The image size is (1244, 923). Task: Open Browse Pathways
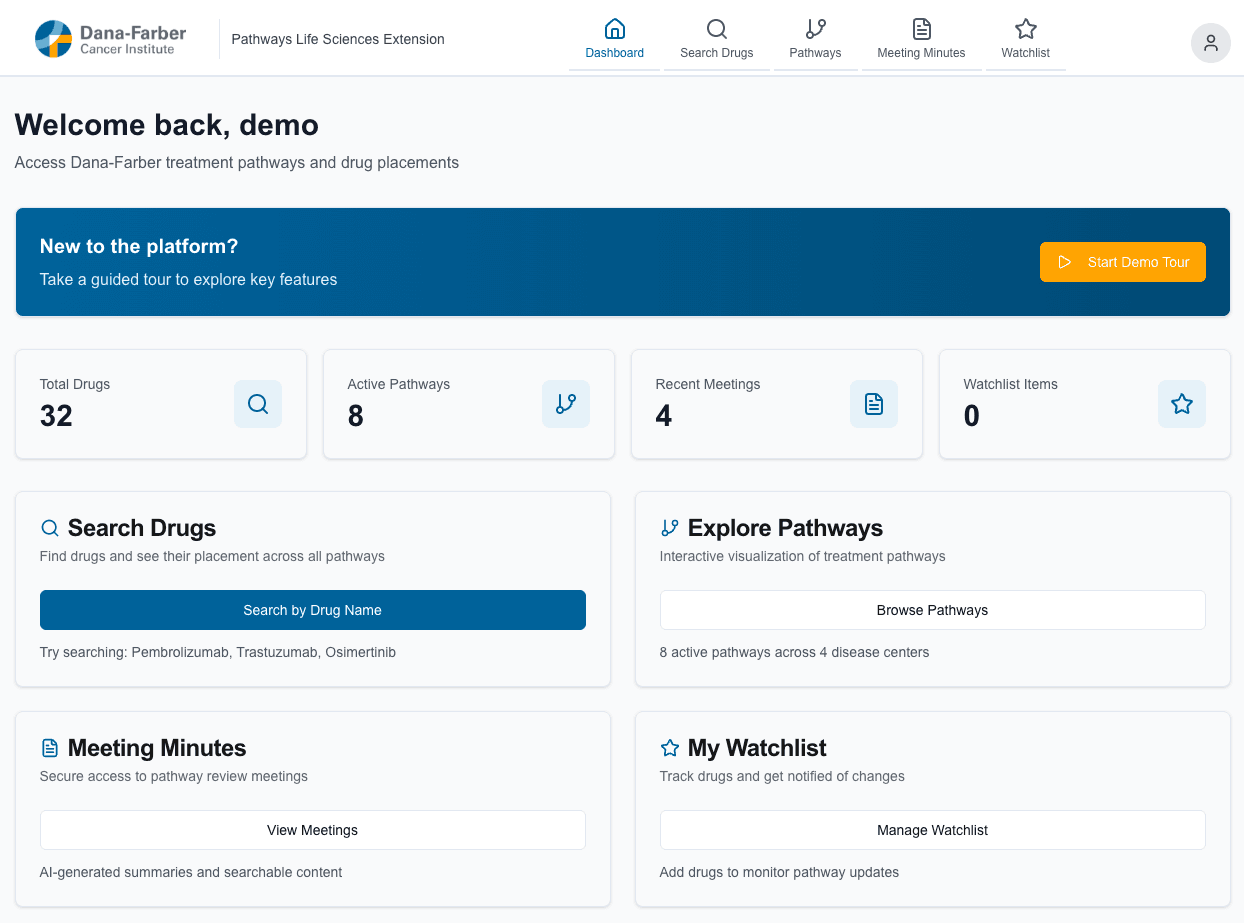pyautogui.click(x=932, y=610)
